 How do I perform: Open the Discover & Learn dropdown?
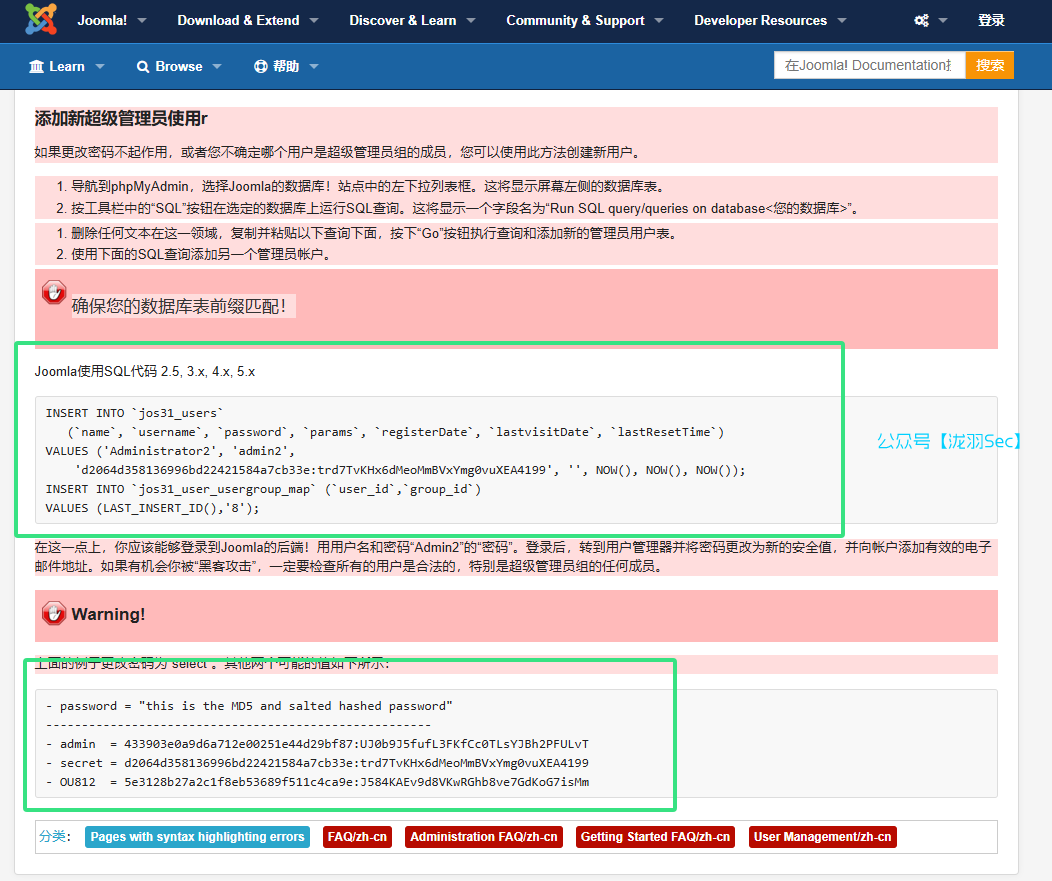[412, 20]
